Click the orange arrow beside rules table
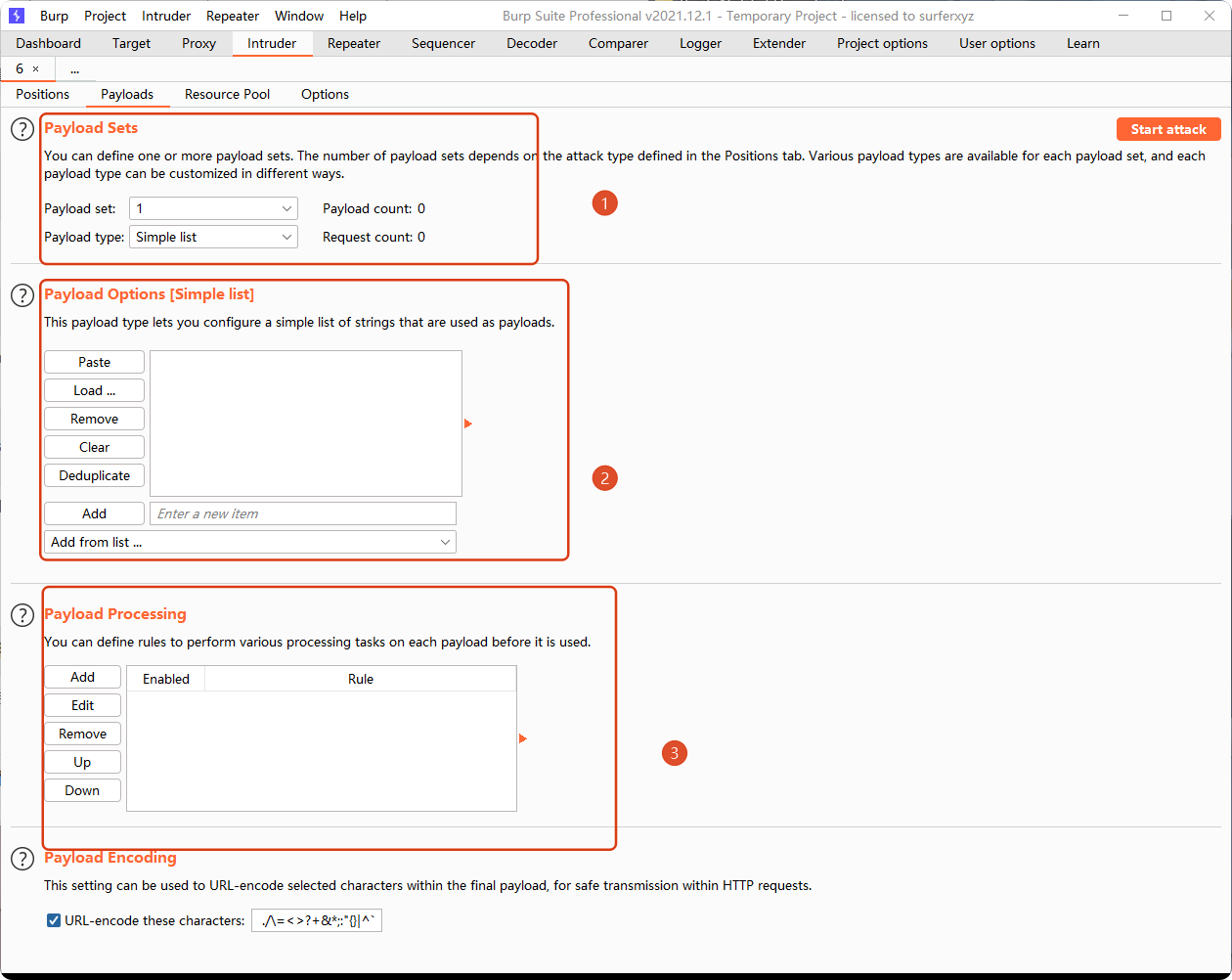The width and height of the screenshot is (1232, 980). pos(523,738)
